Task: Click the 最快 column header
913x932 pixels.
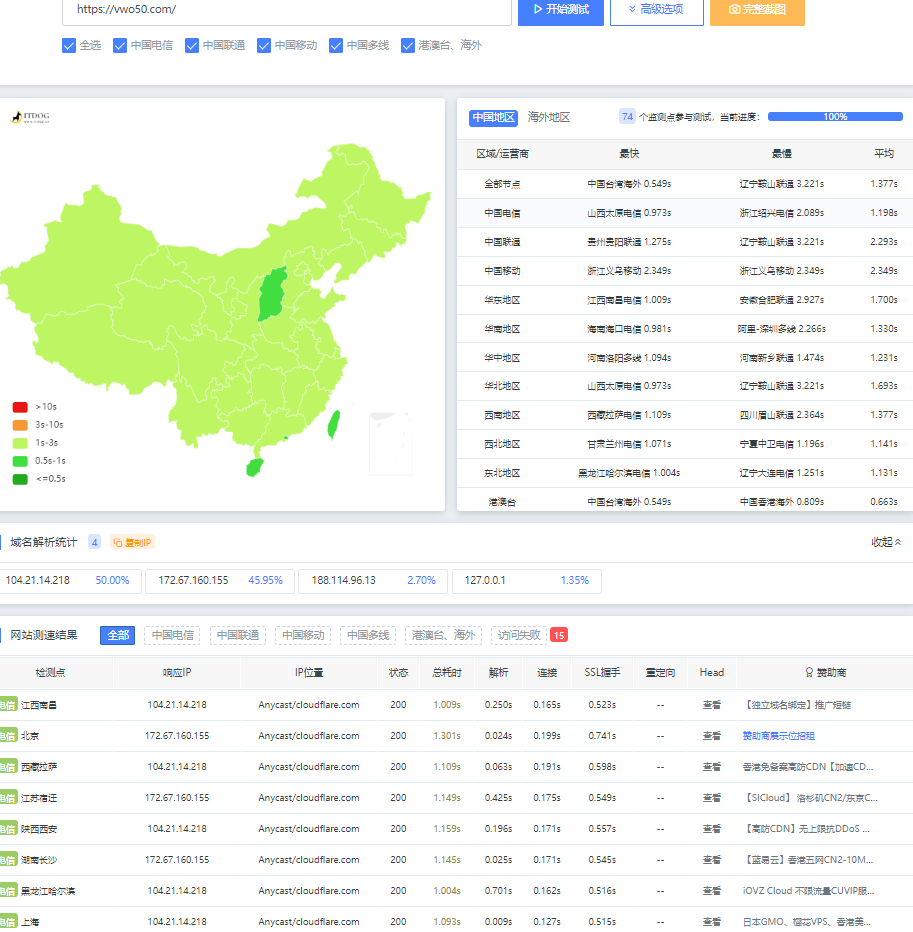Action: click(x=629, y=154)
